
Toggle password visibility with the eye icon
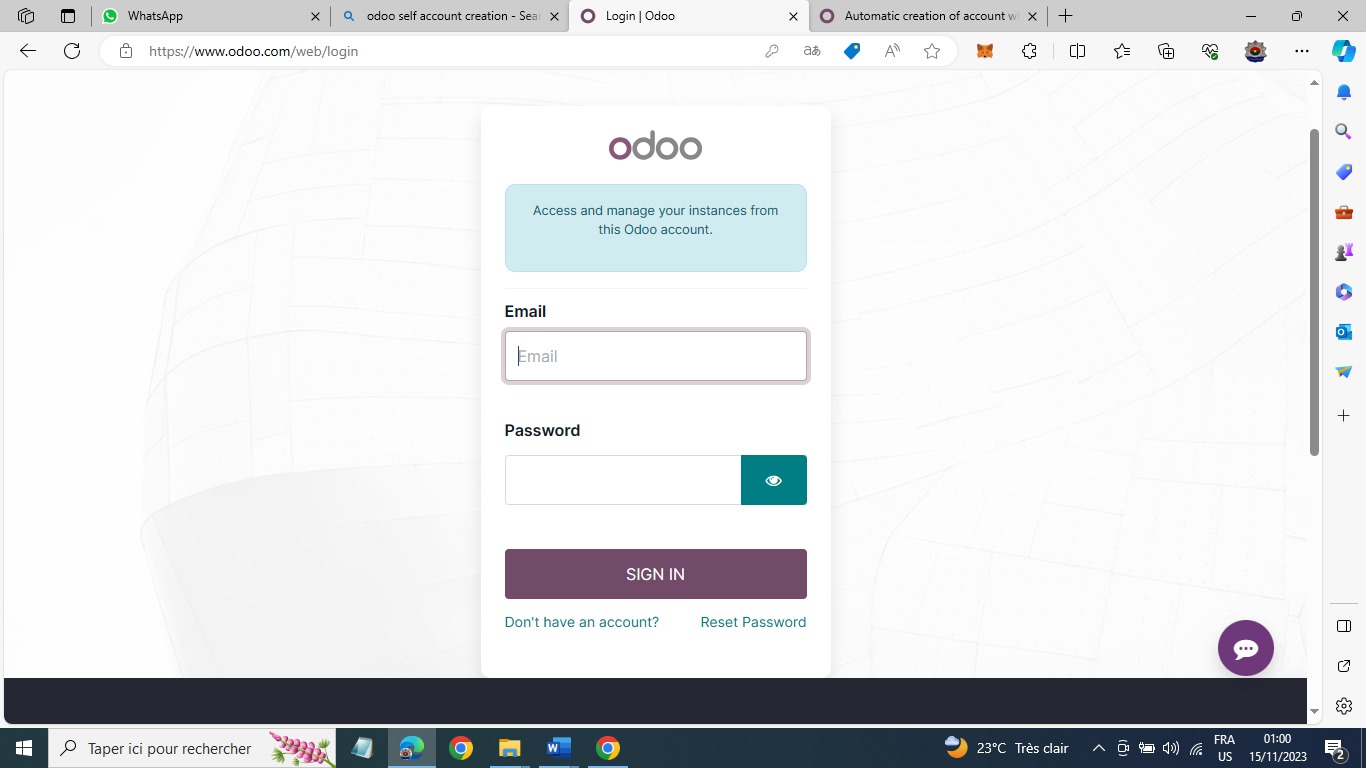tap(773, 480)
